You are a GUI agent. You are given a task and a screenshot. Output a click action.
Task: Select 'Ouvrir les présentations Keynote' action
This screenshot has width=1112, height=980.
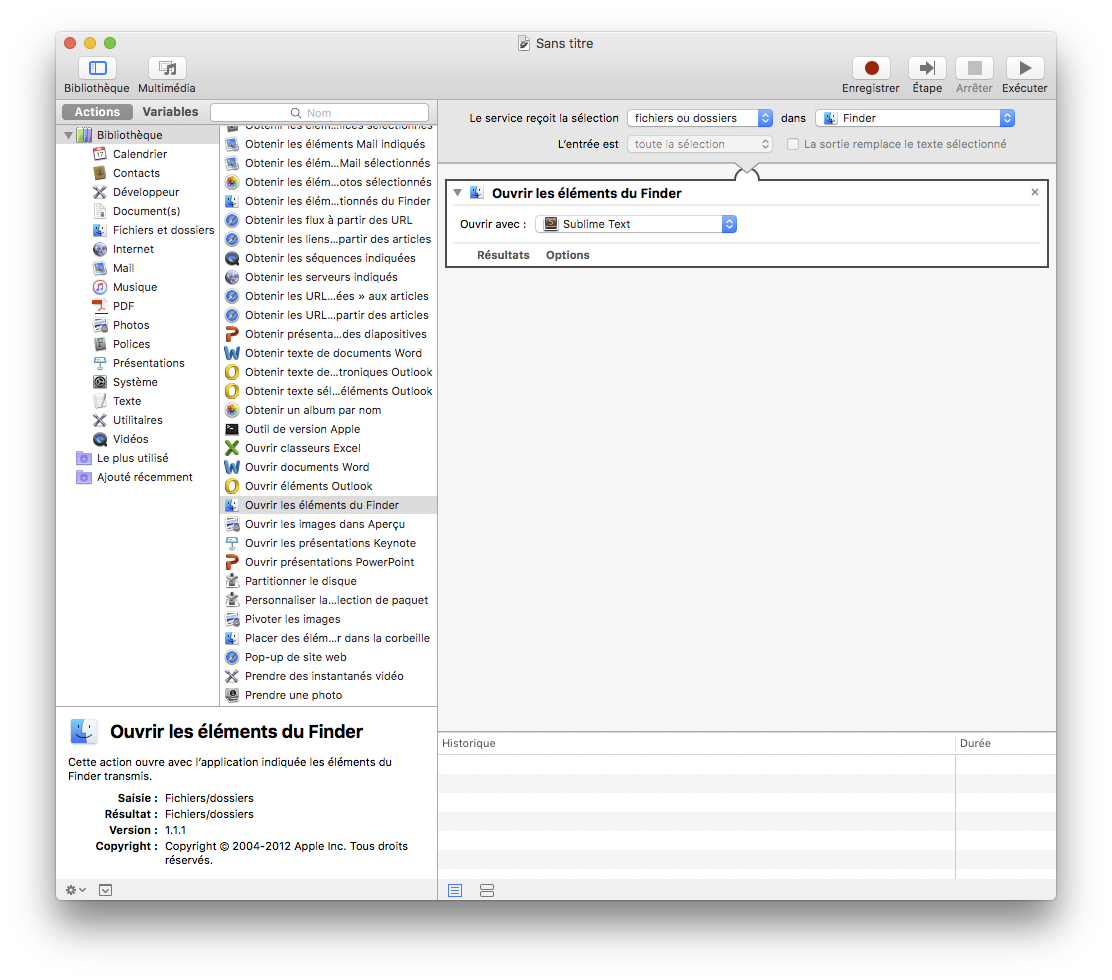click(x=328, y=543)
